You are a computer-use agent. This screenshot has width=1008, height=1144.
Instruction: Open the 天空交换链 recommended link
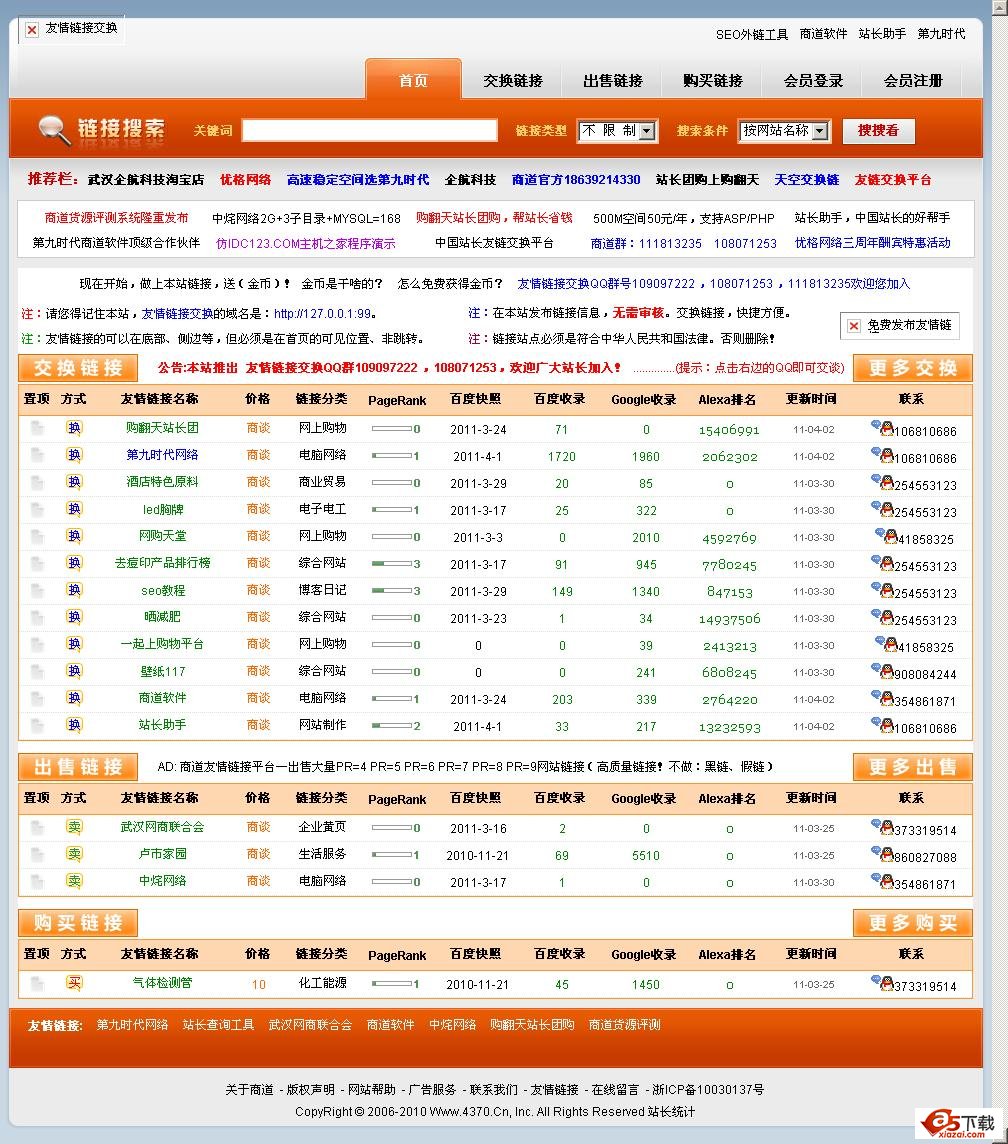[806, 179]
